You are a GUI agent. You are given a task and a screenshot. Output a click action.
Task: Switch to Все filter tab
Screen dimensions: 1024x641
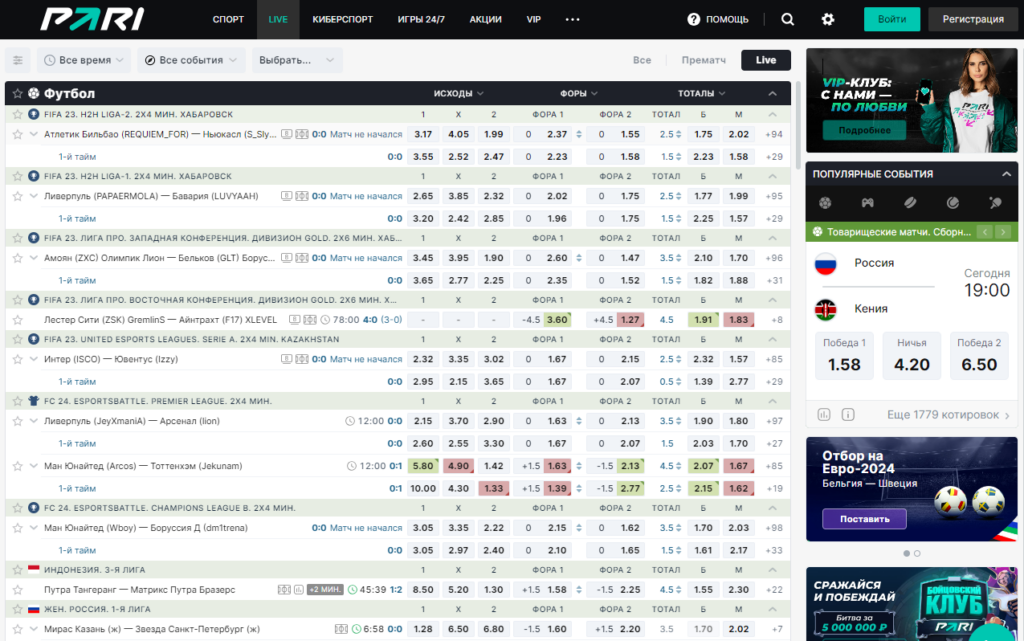[x=642, y=60]
